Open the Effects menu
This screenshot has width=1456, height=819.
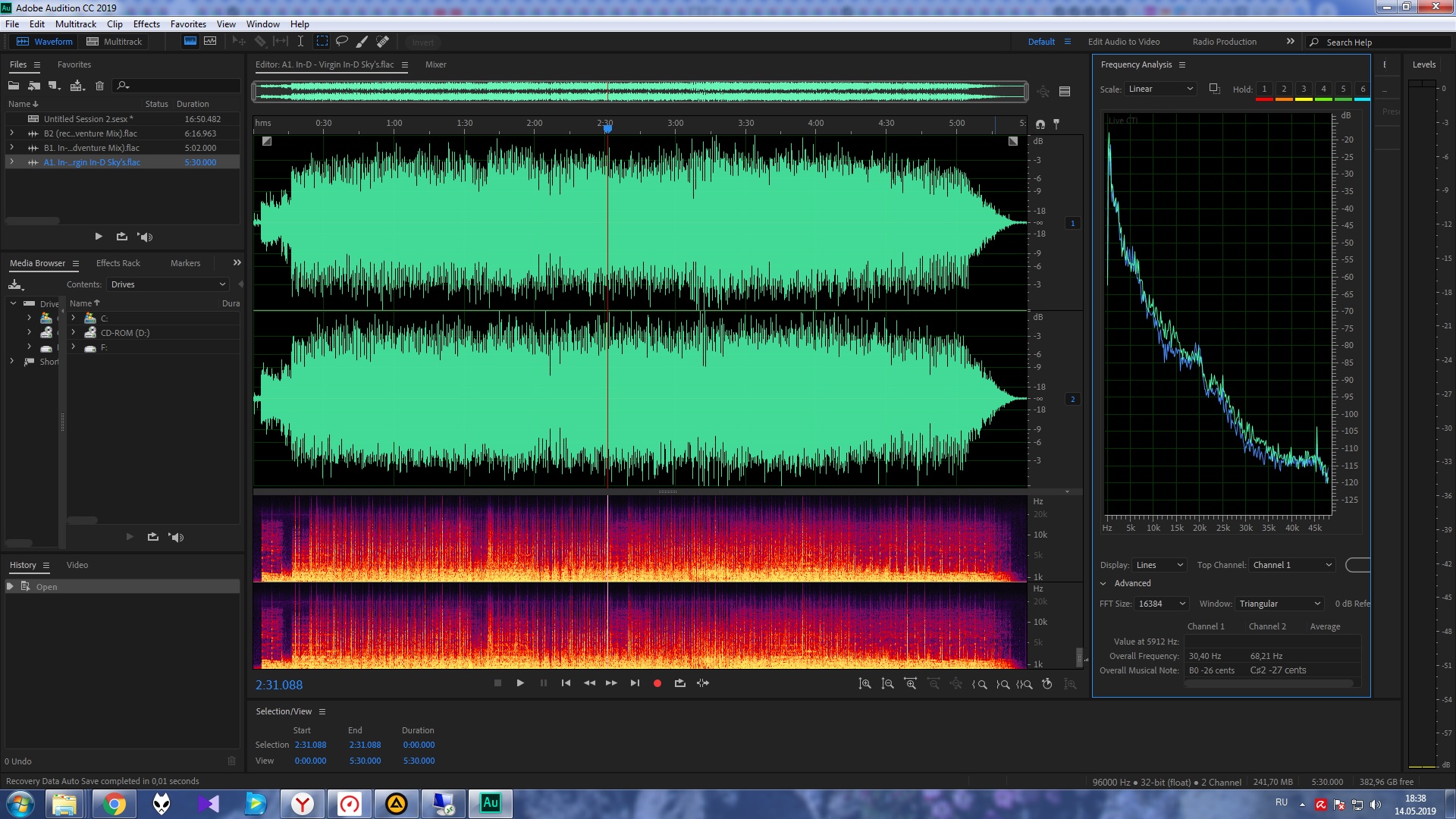point(146,24)
